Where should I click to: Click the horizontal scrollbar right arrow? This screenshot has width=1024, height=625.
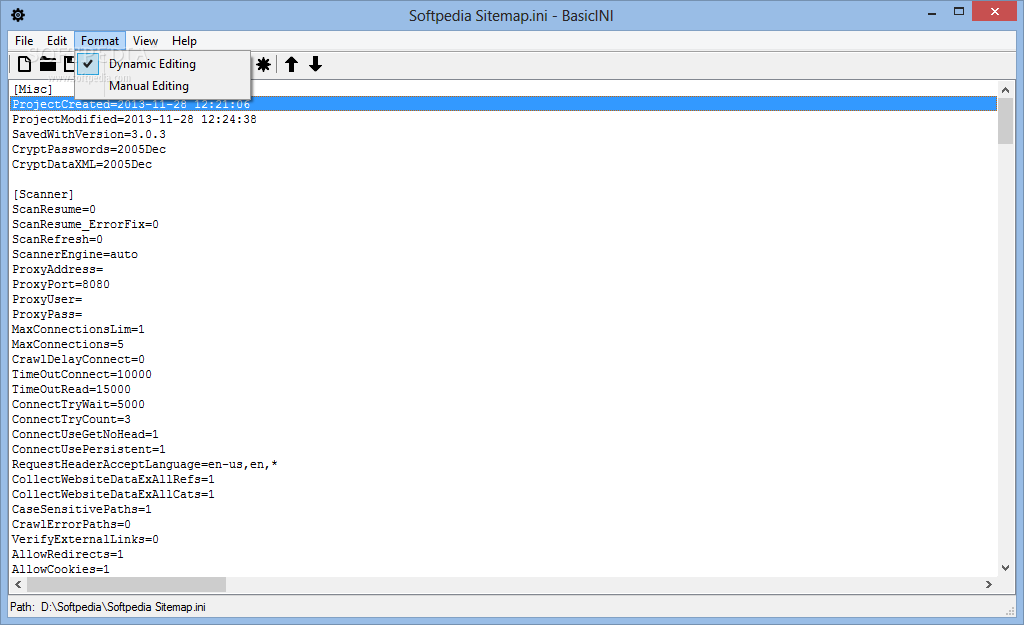pos(989,585)
